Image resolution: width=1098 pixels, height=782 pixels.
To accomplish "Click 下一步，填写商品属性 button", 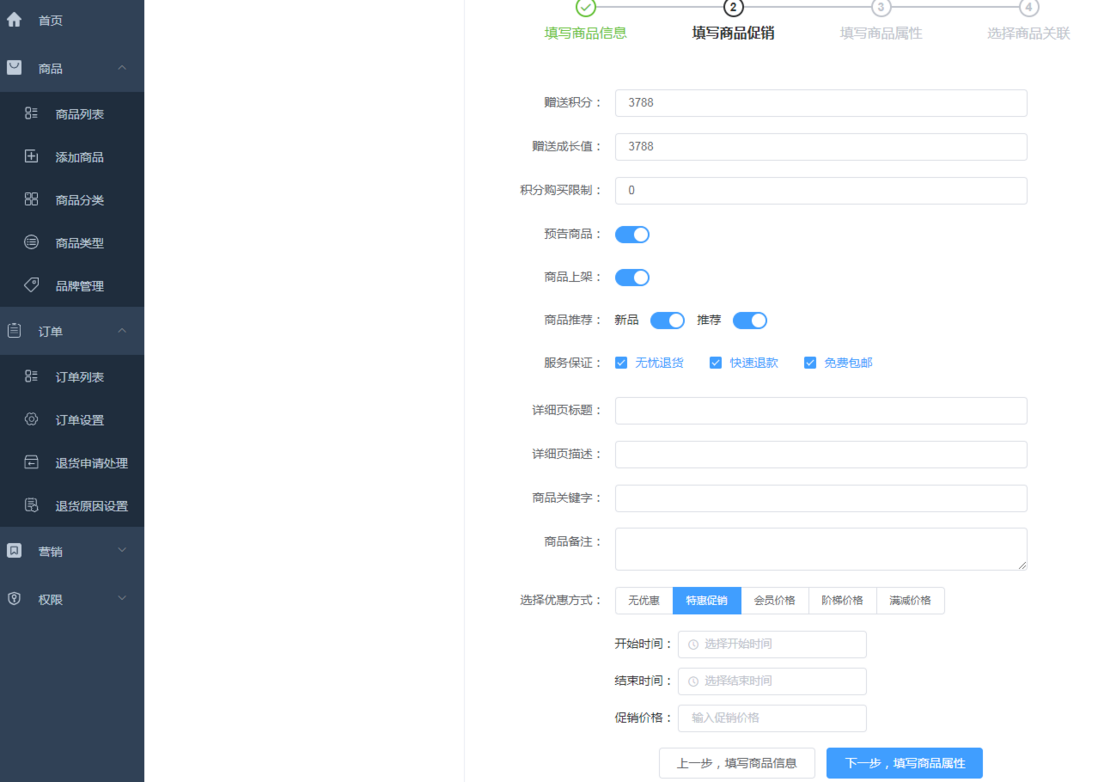I will pyautogui.click(x=905, y=763).
